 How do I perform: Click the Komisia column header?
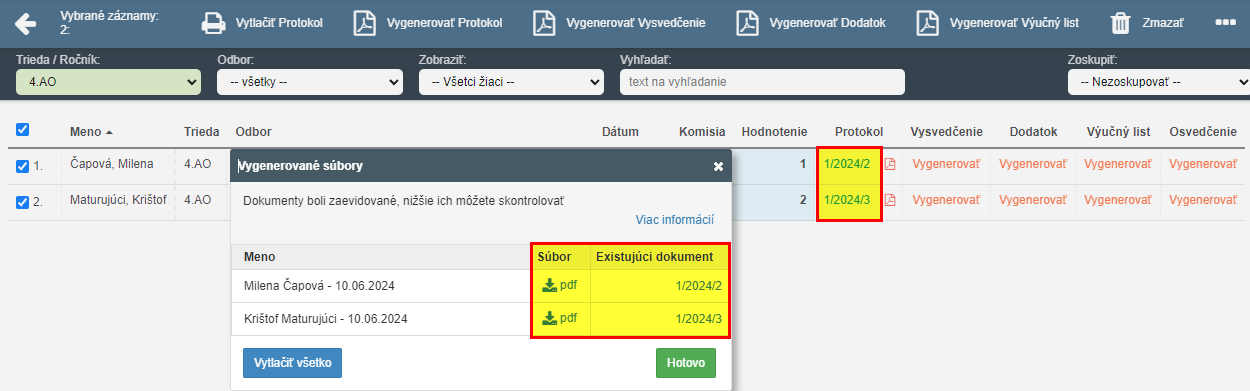click(702, 131)
